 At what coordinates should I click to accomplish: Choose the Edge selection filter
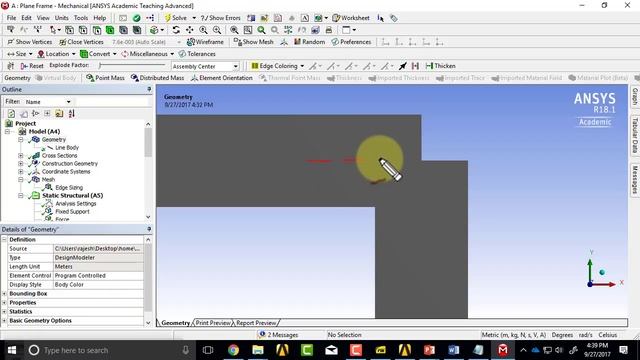pyautogui.click(x=83, y=30)
